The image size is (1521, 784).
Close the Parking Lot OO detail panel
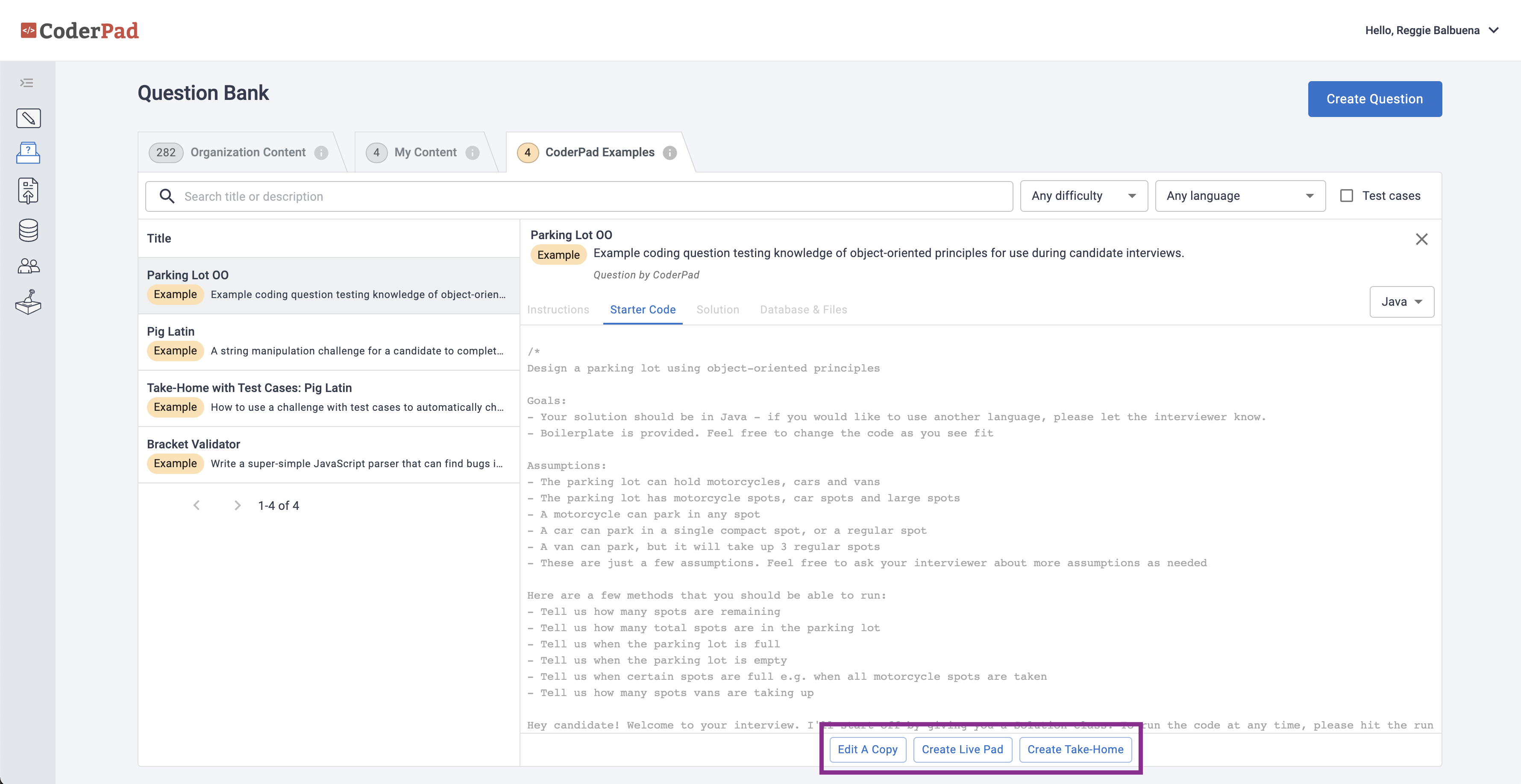click(x=1421, y=239)
